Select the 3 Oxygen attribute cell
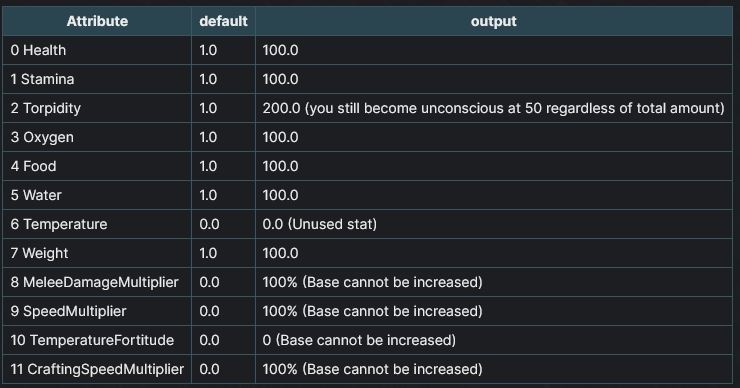 click(x=97, y=137)
